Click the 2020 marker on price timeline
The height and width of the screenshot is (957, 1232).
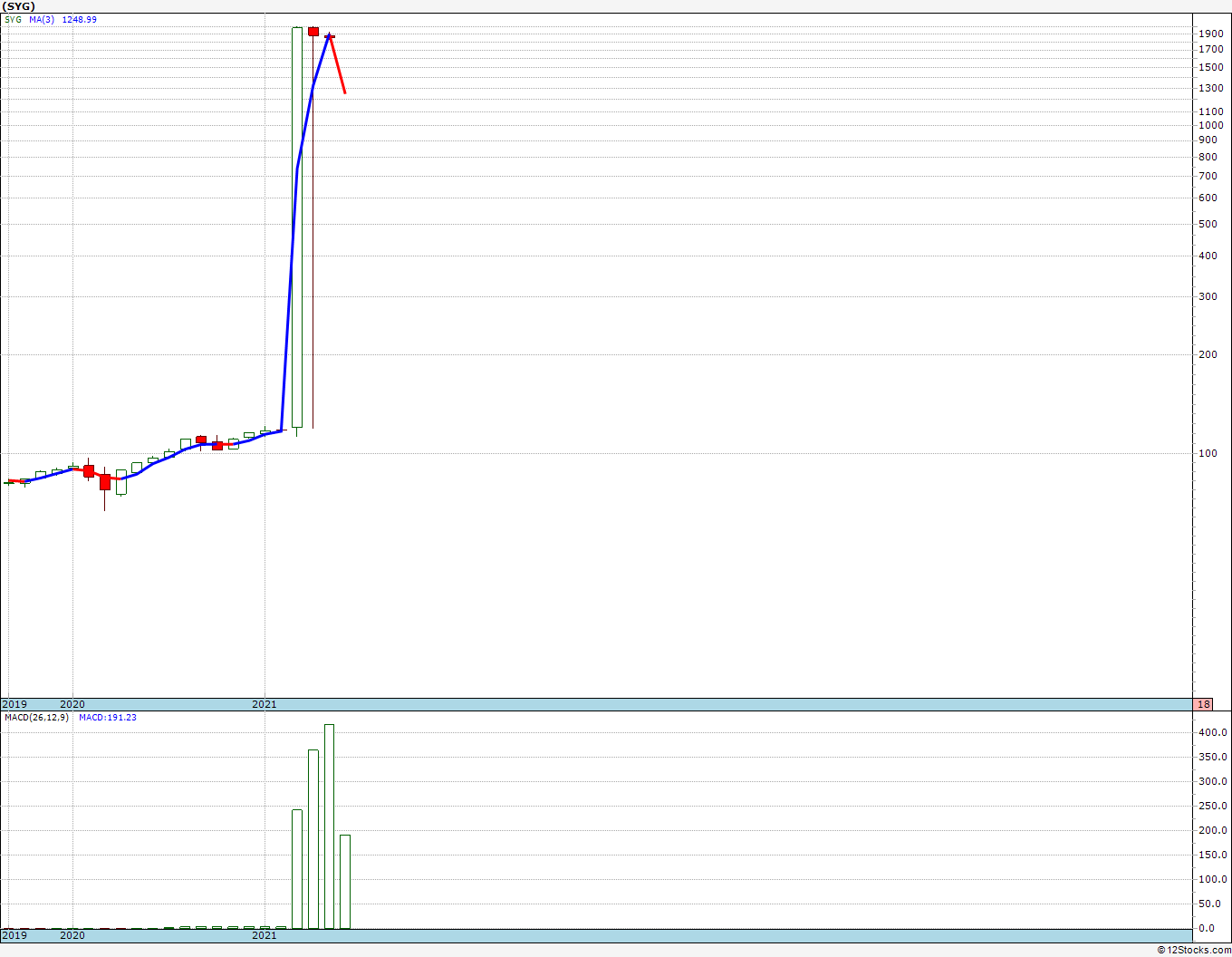(x=72, y=704)
